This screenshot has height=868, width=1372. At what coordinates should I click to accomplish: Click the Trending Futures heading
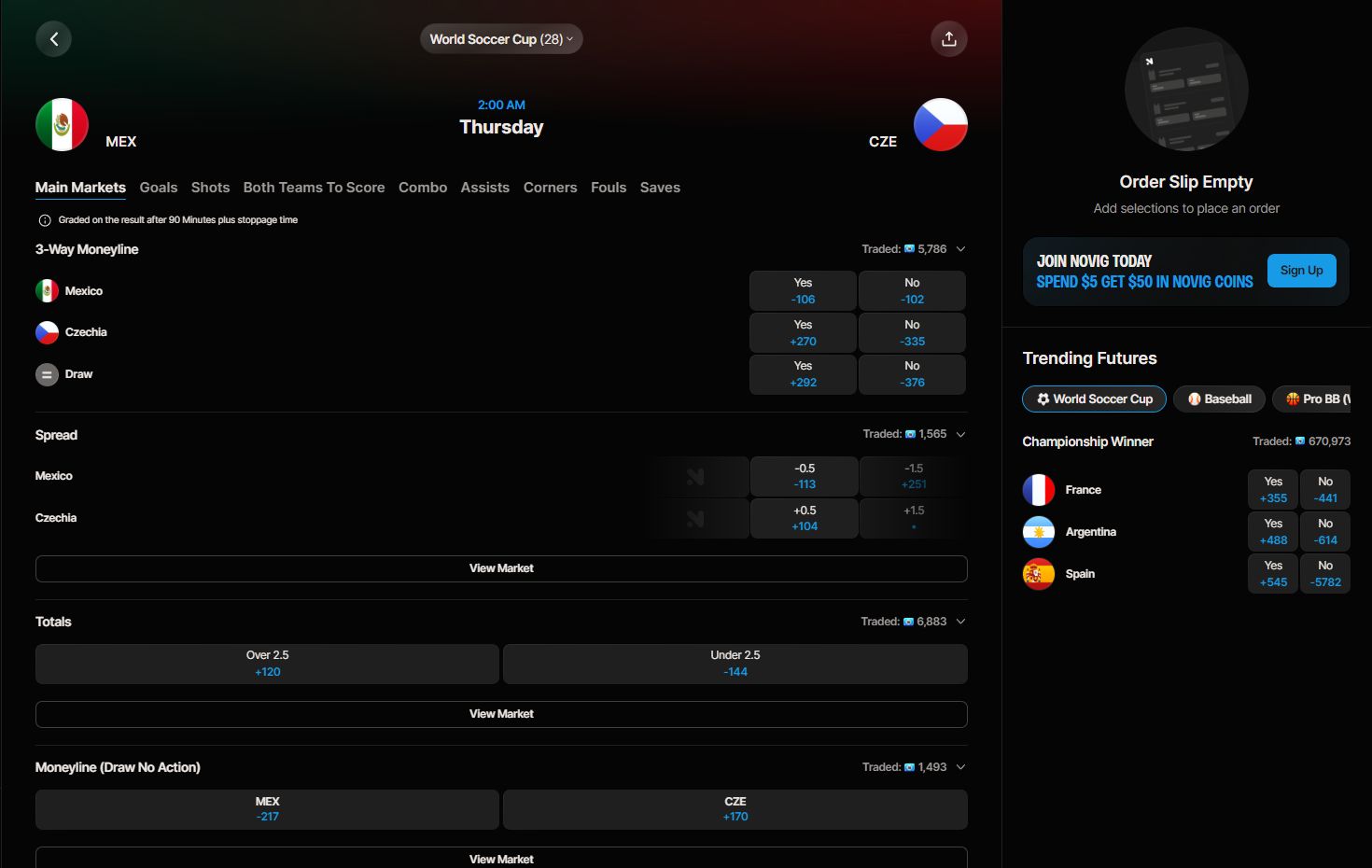[x=1089, y=358]
